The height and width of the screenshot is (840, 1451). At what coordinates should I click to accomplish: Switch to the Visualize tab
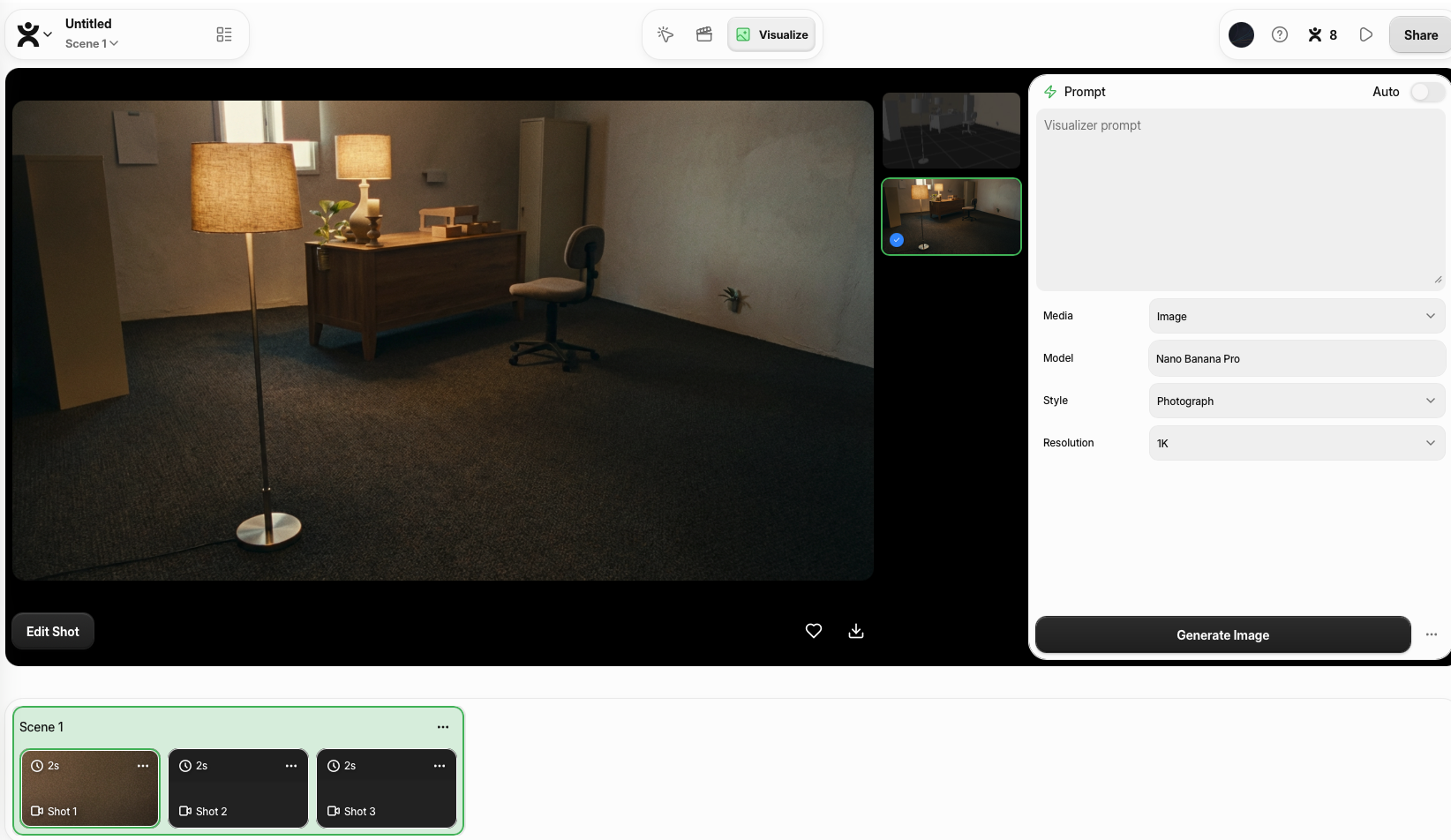(771, 34)
